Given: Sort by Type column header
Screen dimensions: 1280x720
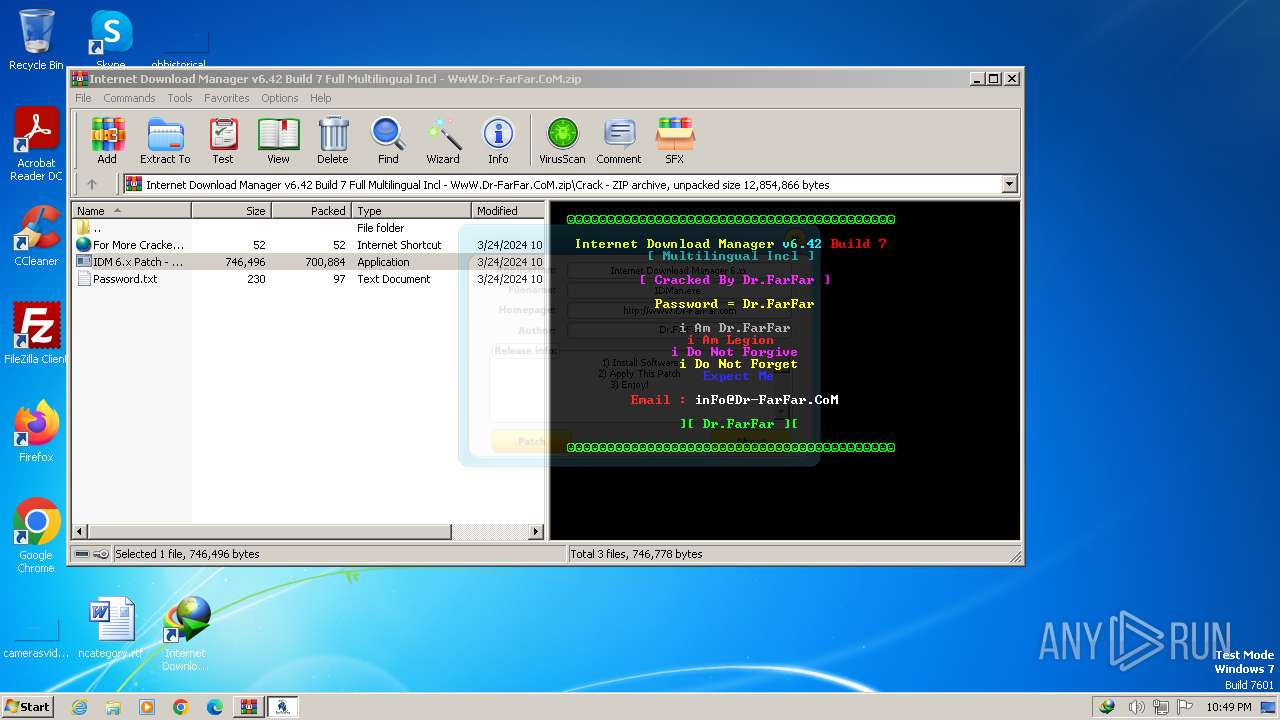Looking at the screenshot, I should point(411,210).
